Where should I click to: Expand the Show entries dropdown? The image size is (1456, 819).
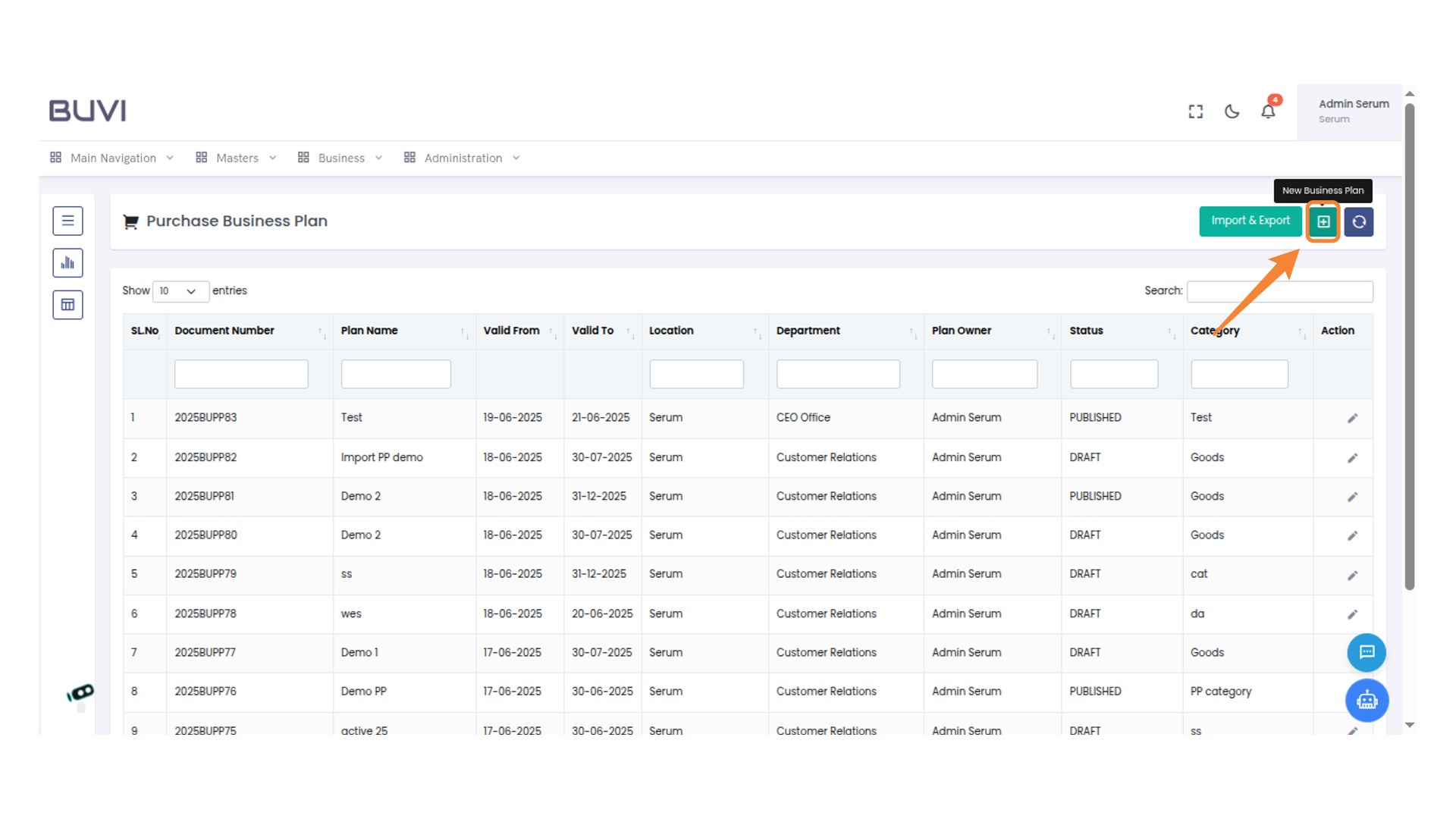(180, 291)
